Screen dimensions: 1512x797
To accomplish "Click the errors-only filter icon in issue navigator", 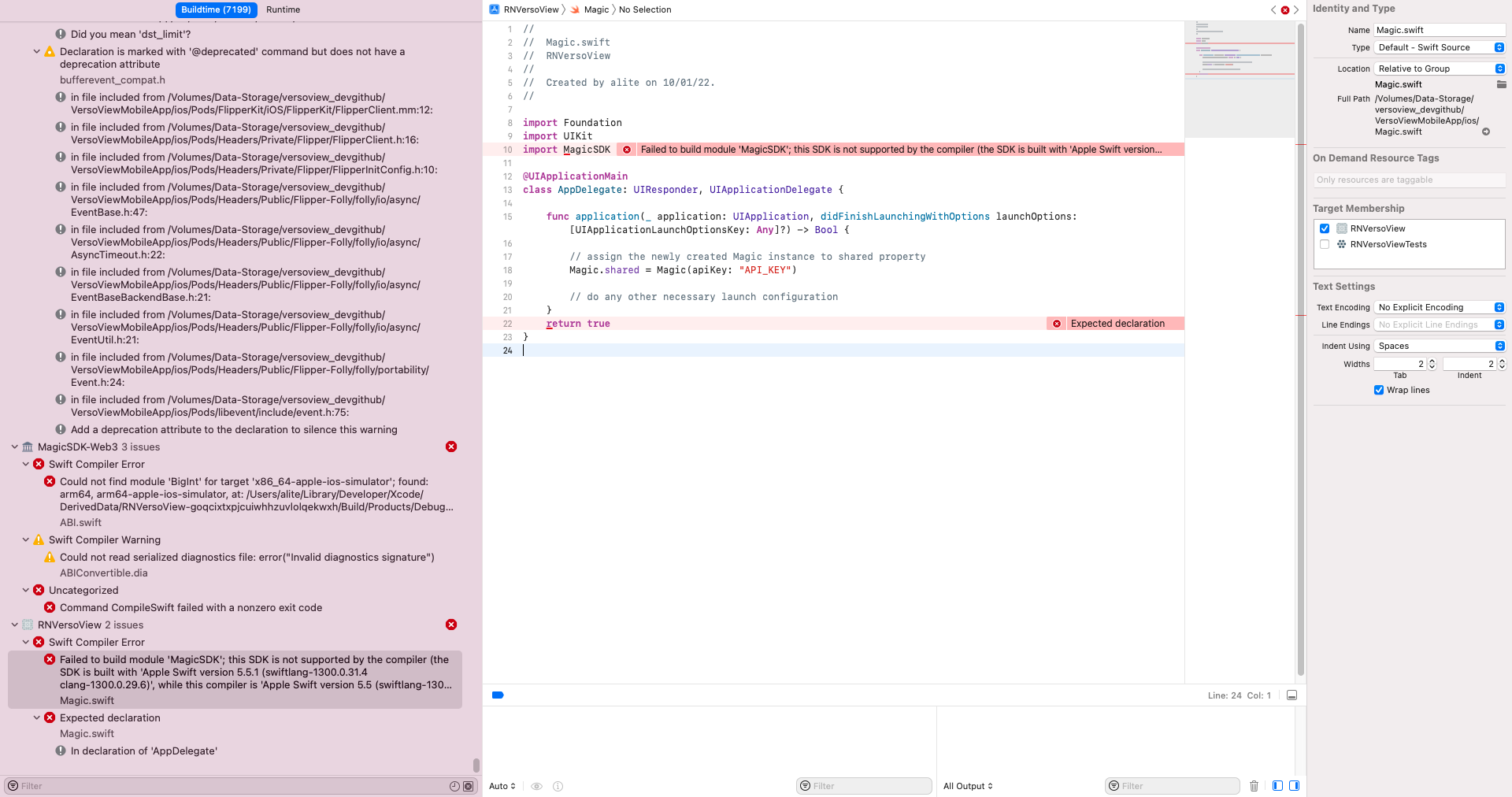I will (x=469, y=786).
